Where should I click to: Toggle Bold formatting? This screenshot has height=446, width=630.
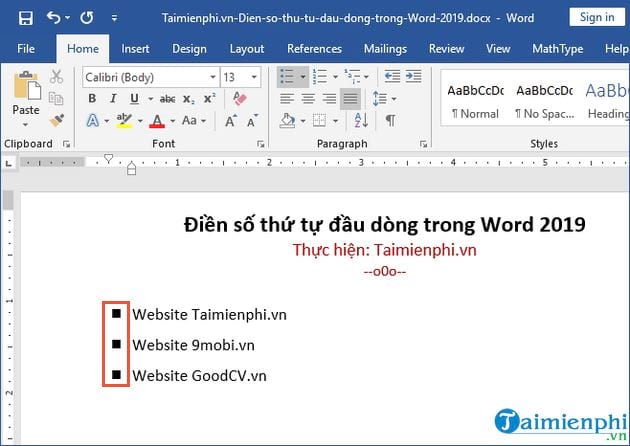pyautogui.click(x=92, y=98)
